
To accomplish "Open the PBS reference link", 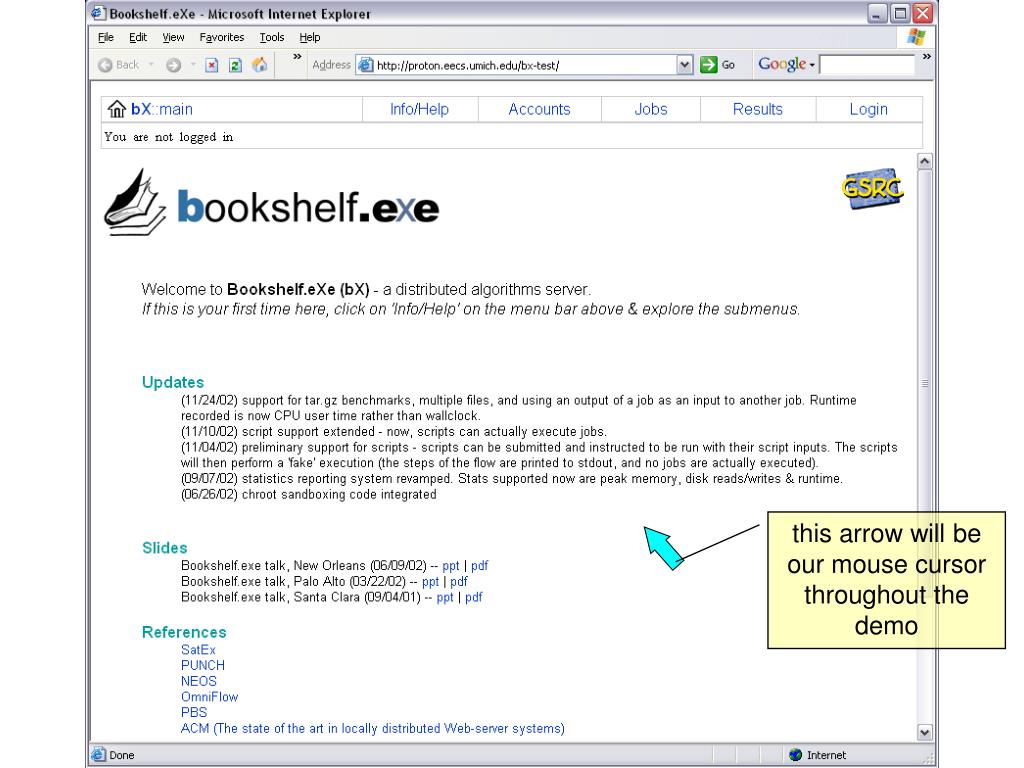I will click(x=194, y=712).
